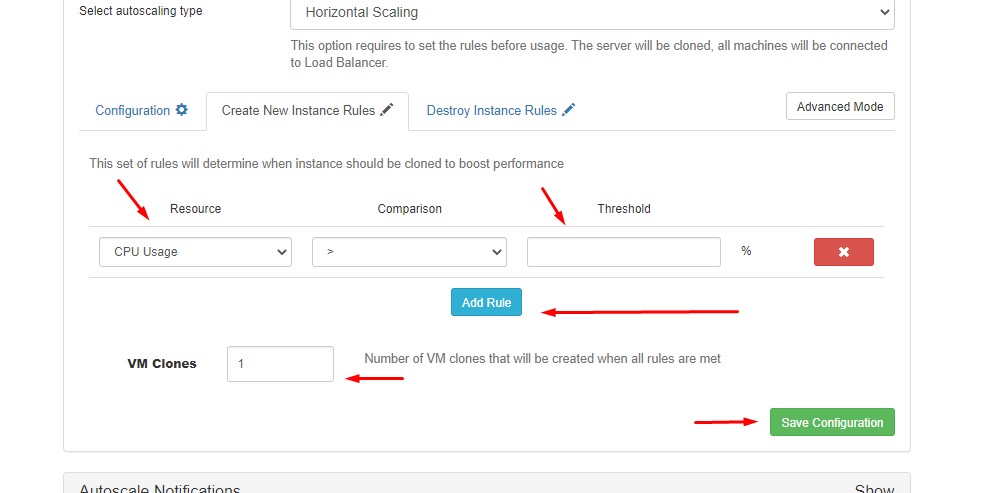
Task: Remove the rule with the red X button
Action: point(843,252)
